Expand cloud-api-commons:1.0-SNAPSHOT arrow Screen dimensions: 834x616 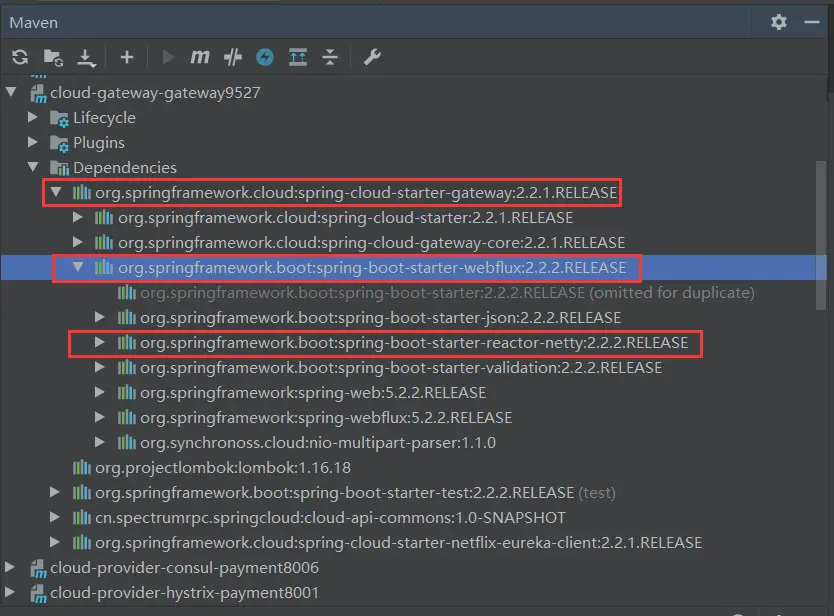[x=55, y=517]
